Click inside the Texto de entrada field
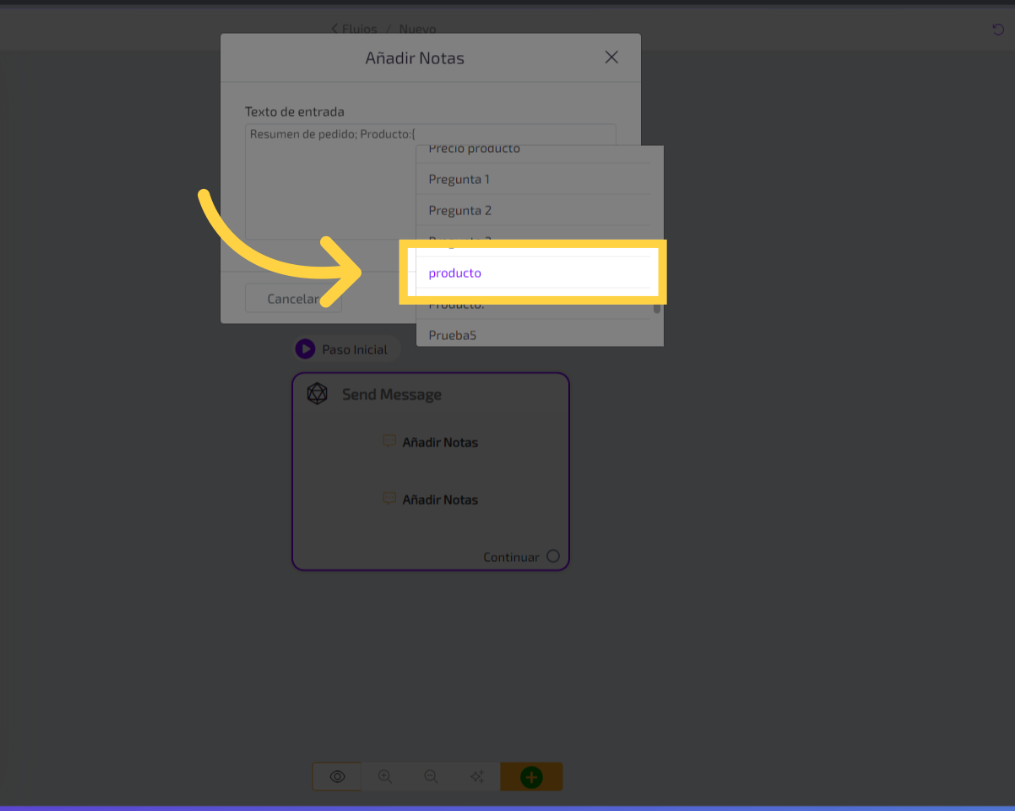Viewport: 1015px width, 811px height. (x=330, y=180)
